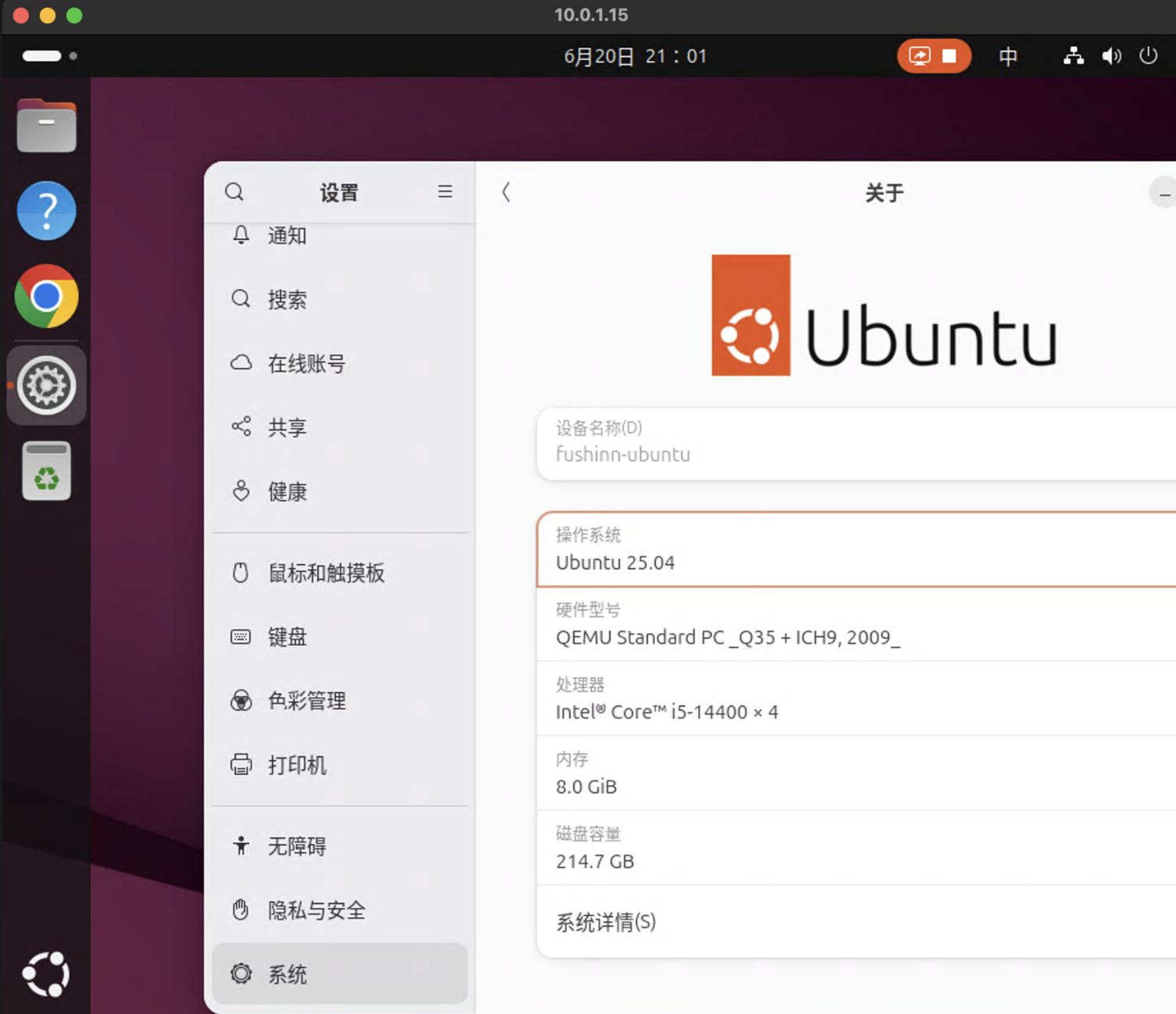Click the accessibility icon beside 无障碍
This screenshot has width=1176, height=1014.
241,845
